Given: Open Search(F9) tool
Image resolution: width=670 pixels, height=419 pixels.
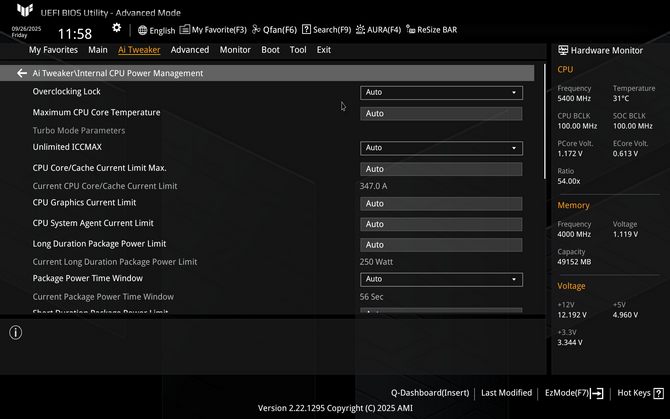Looking at the screenshot, I should (x=326, y=30).
